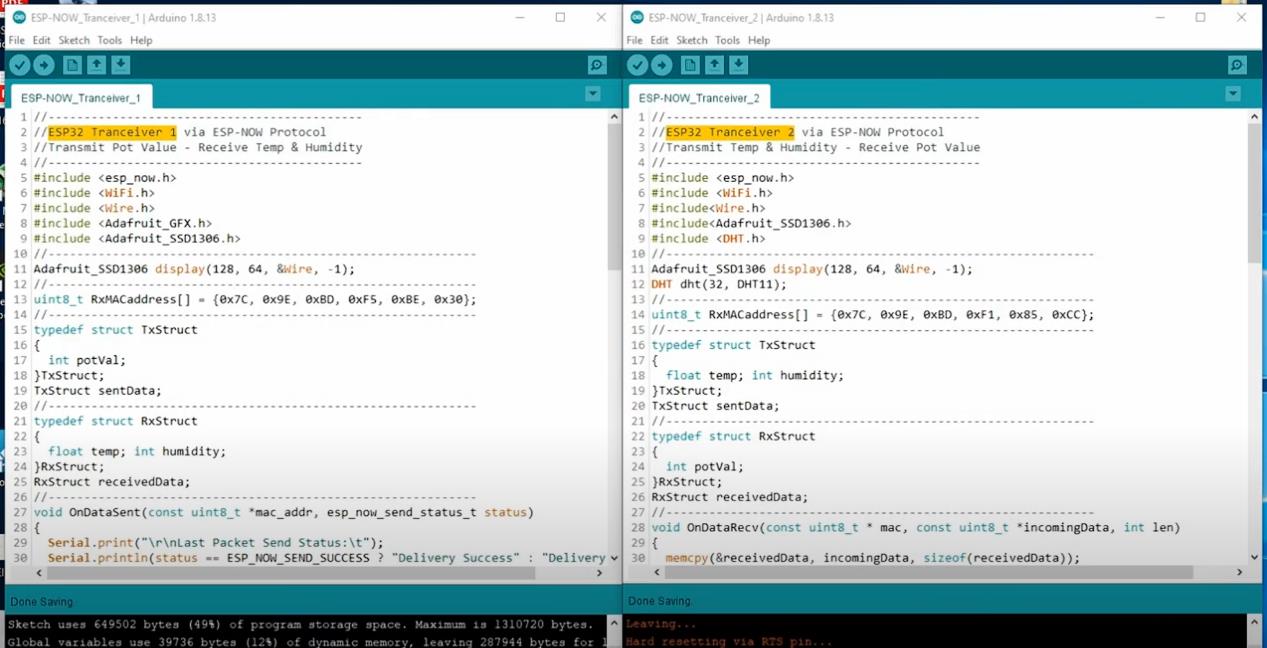Open Edit menu in Tranceiver_2 window
This screenshot has width=1267, height=648.
[659, 40]
